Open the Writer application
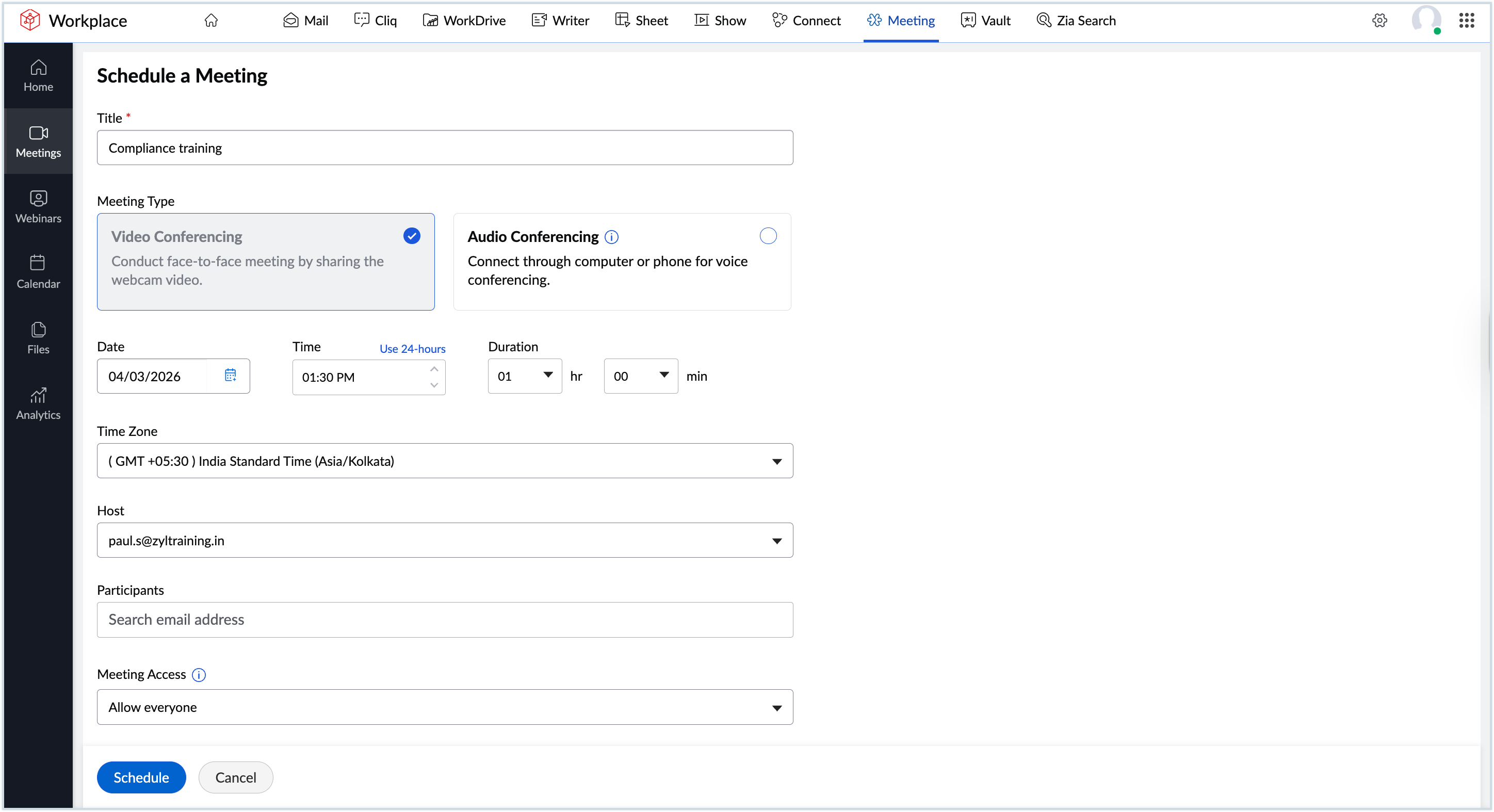The height and width of the screenshot is (812, 1494). point(560,20)
